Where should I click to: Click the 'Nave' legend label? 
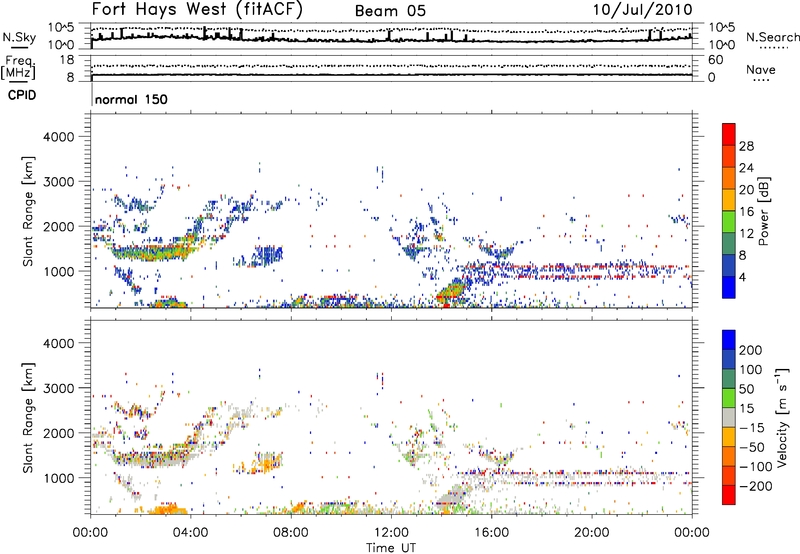[761, 70]
